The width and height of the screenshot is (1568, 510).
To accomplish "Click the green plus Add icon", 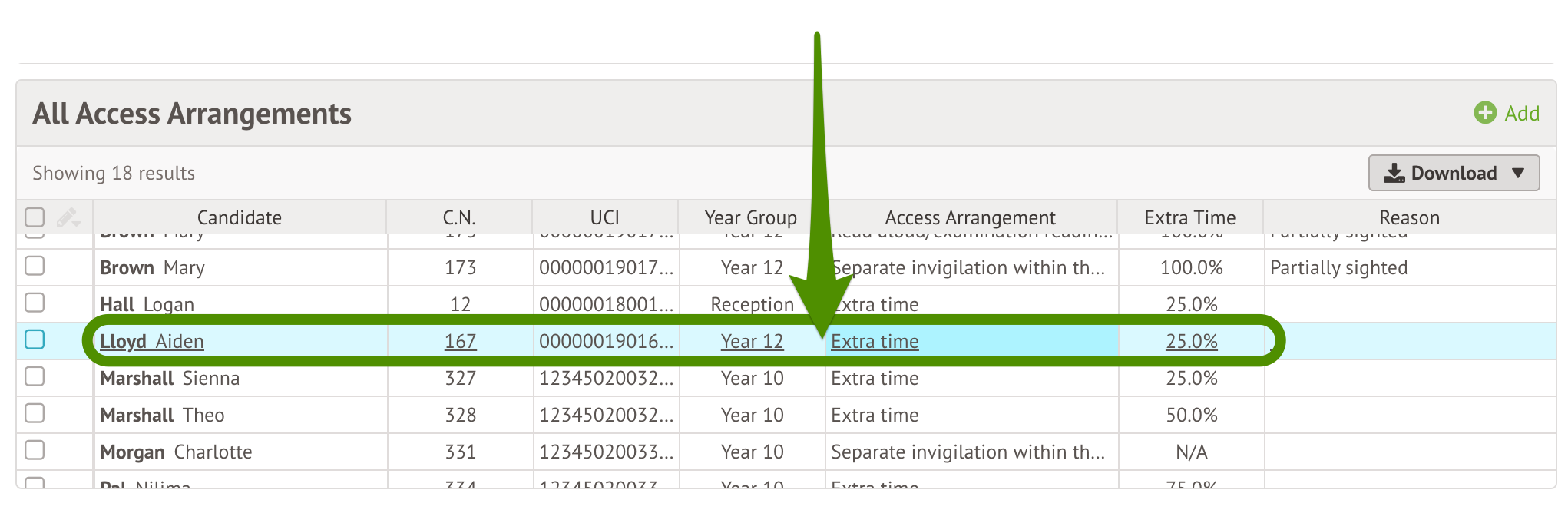I will click(x=1484, y=113).
